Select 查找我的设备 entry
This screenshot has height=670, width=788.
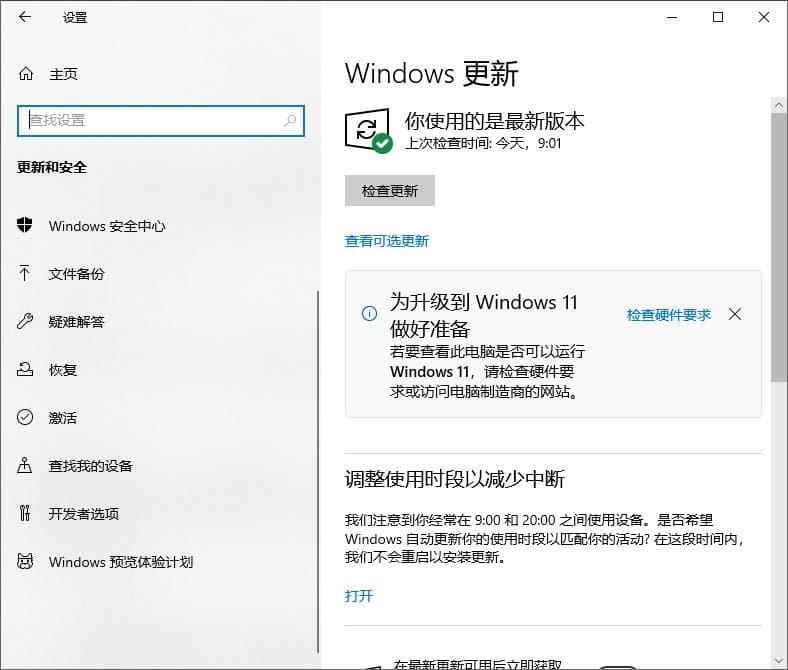point(90,466)
